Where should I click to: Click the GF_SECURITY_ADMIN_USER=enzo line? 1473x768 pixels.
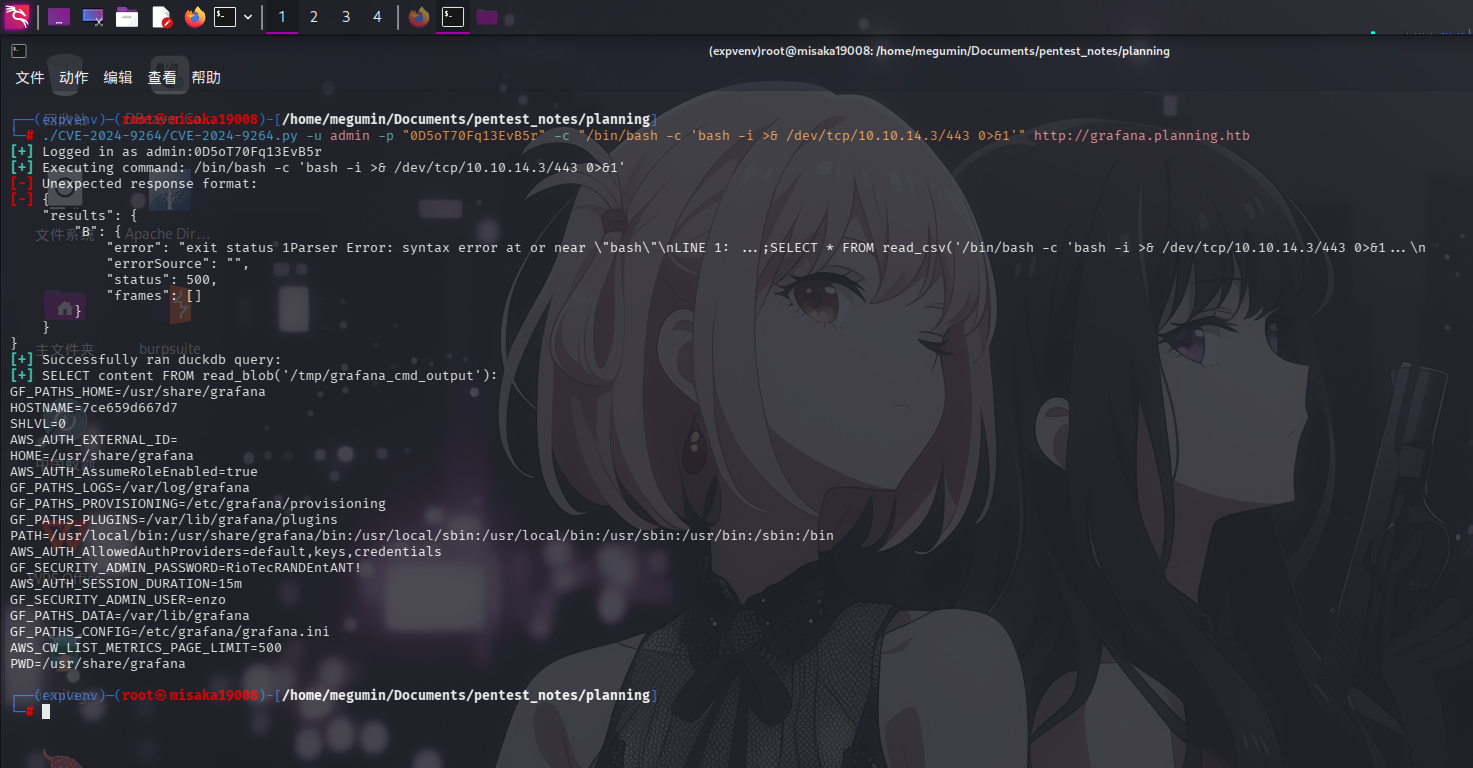coord(118,599)
